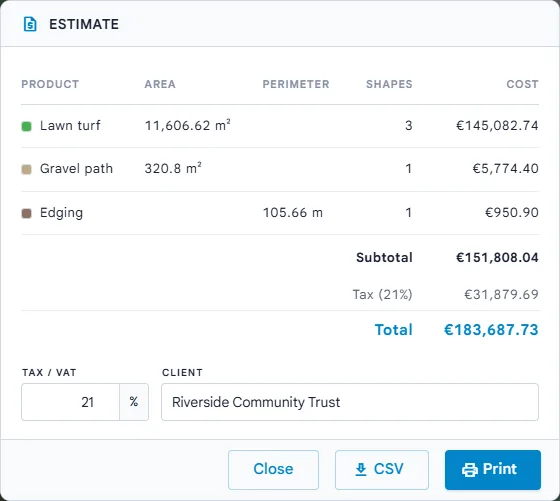Click the printer icon on Print button

click(470, 470)
